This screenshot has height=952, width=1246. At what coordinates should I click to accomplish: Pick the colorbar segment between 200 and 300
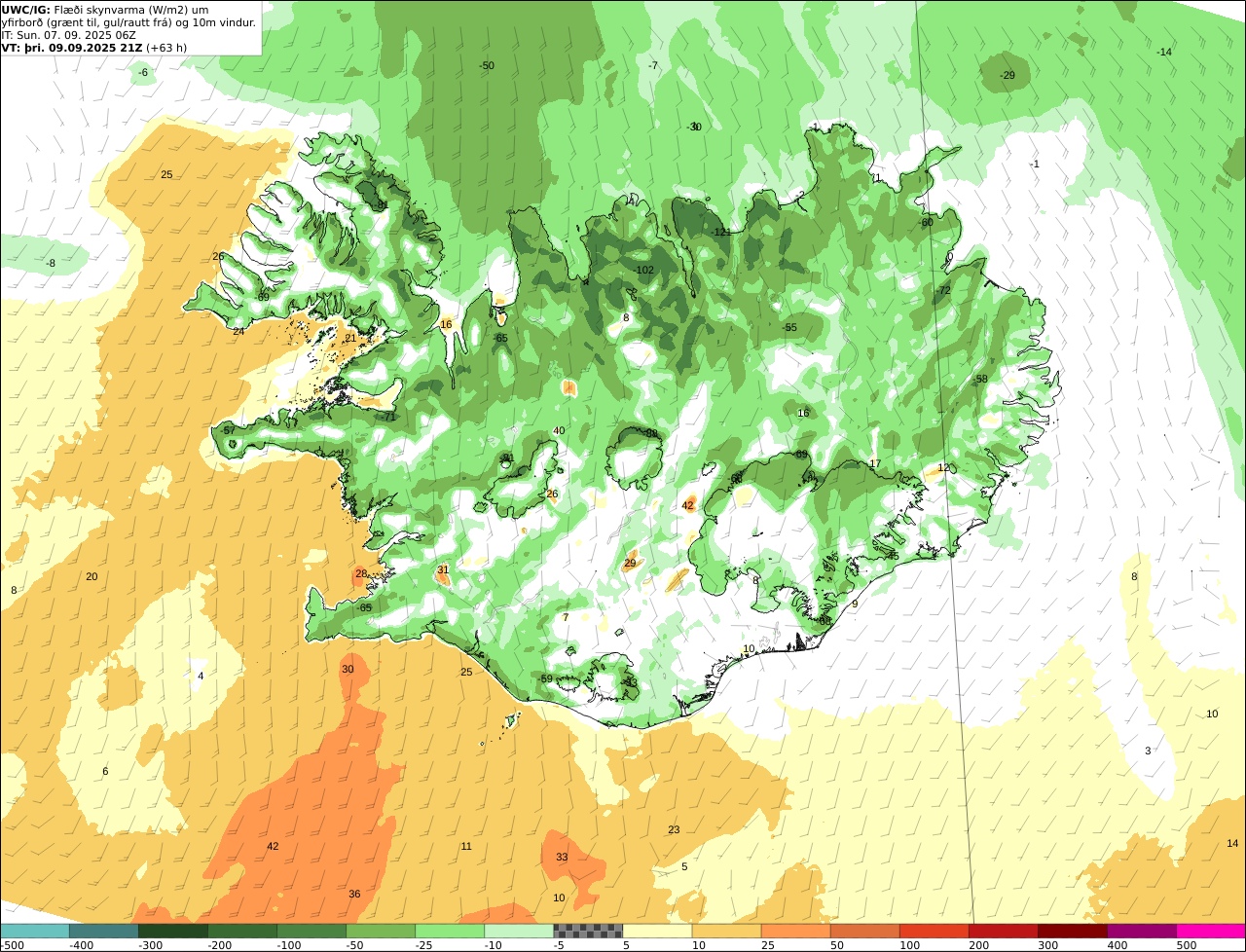point(1003,932)
